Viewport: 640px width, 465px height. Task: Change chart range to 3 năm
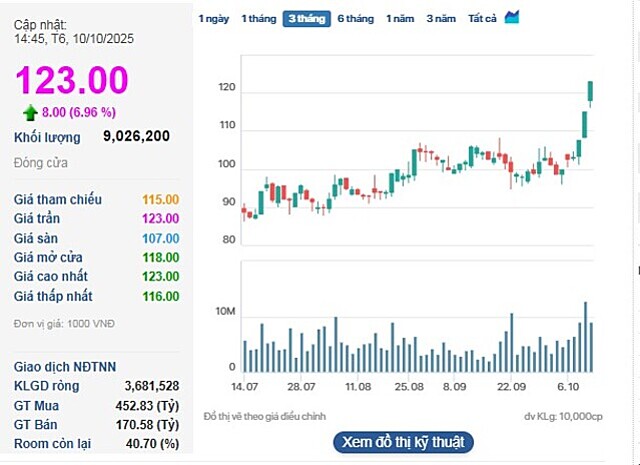pos(441,19)
